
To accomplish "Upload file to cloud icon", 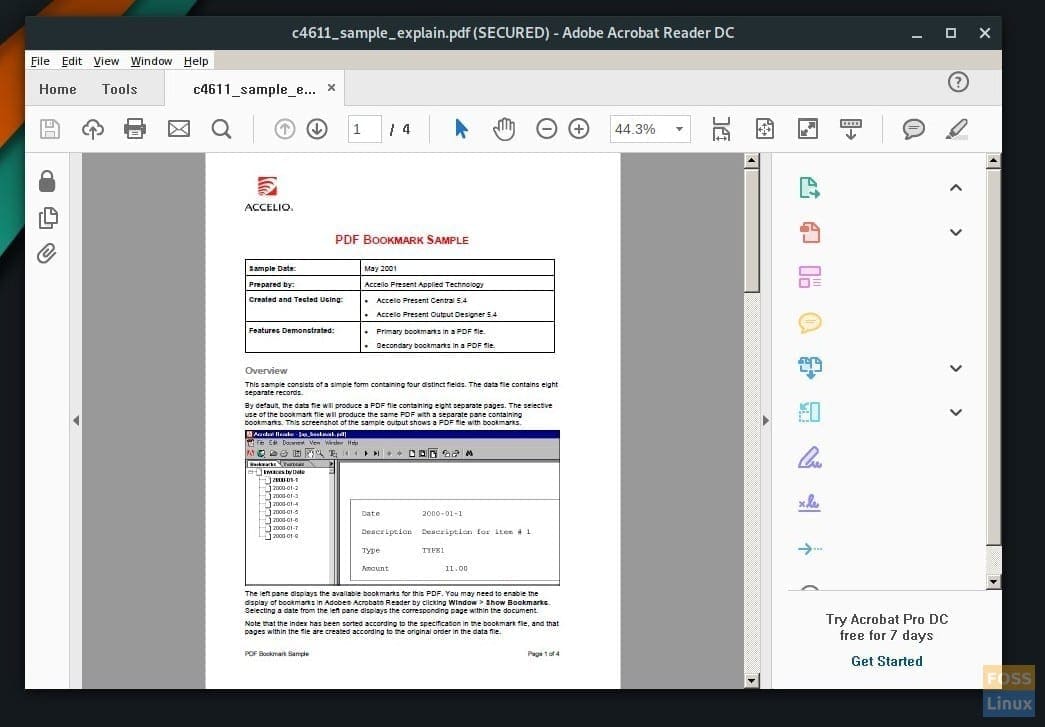I will point(93,129).
